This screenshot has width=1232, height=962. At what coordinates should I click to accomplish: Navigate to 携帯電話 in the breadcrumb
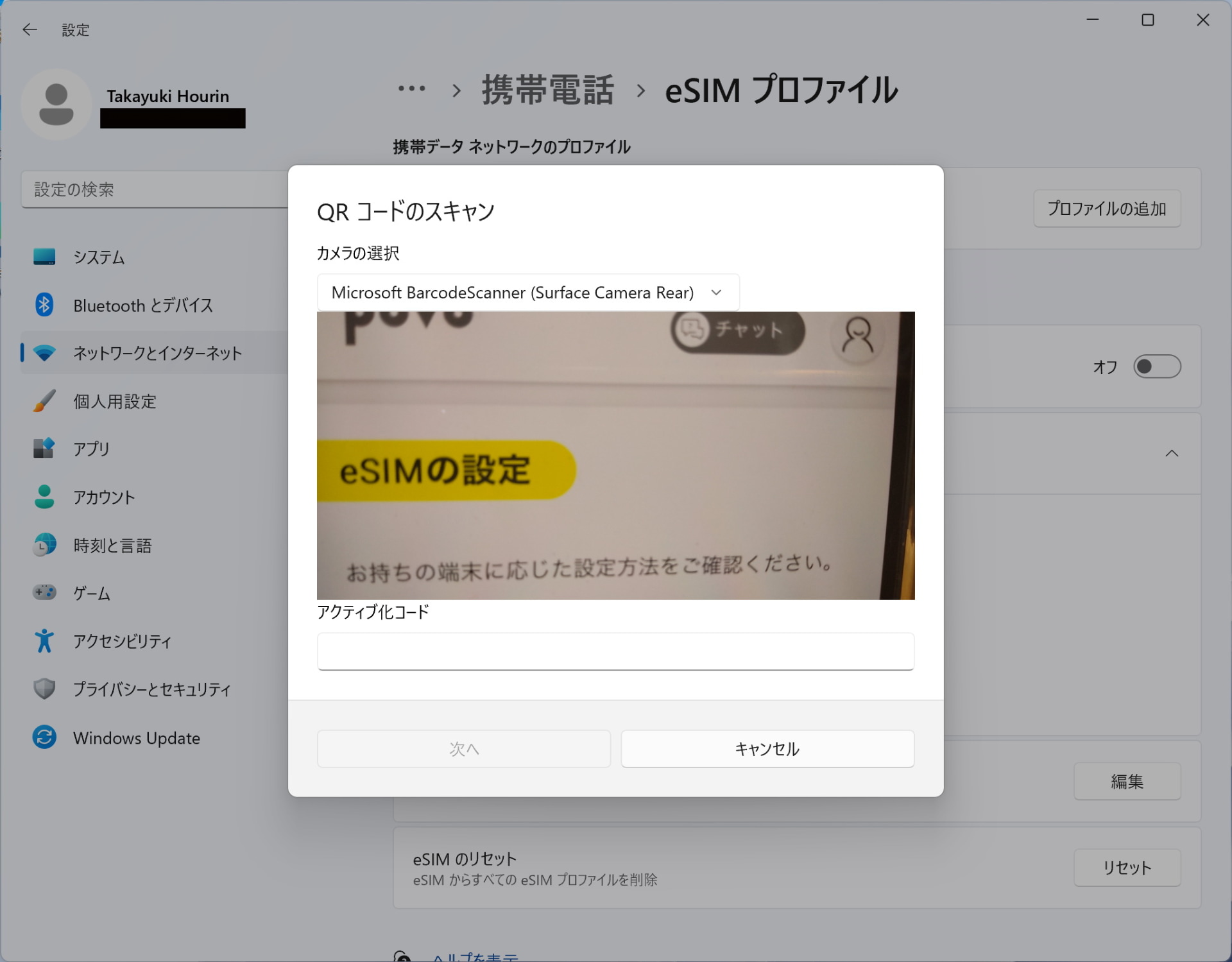(547, 90)
